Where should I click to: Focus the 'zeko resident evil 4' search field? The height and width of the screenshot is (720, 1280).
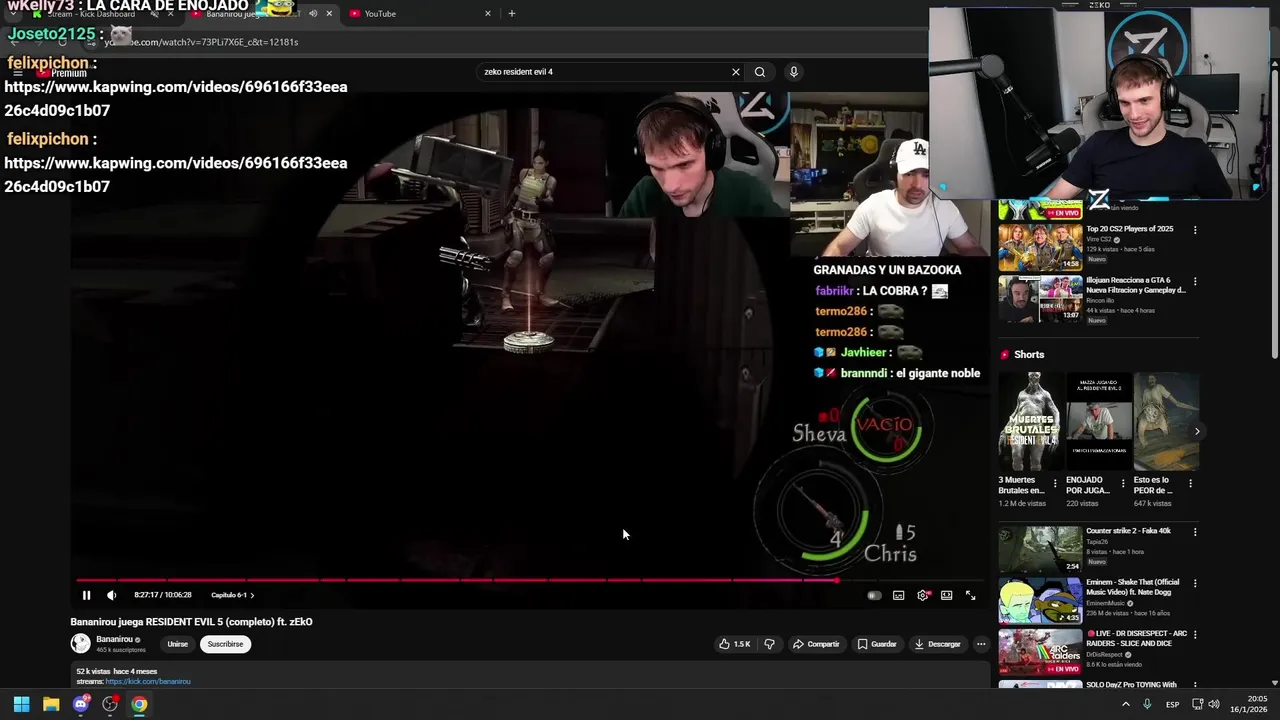pos(603,72)
